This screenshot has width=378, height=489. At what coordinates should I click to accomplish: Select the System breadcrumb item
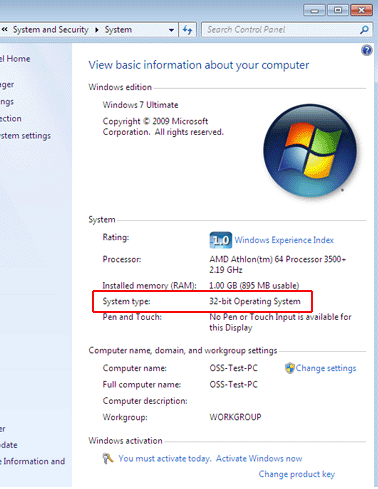click(x=118, y=30)
